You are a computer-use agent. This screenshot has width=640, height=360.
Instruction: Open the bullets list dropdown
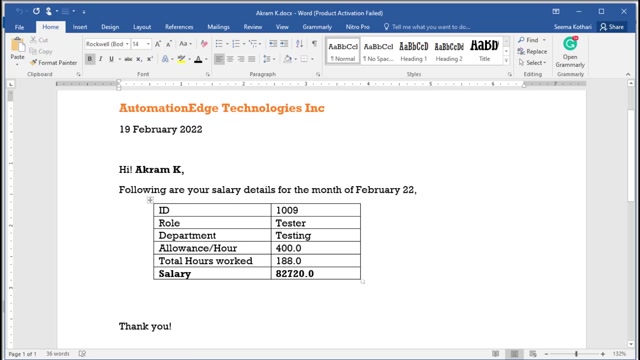click(x=227, y=44)
